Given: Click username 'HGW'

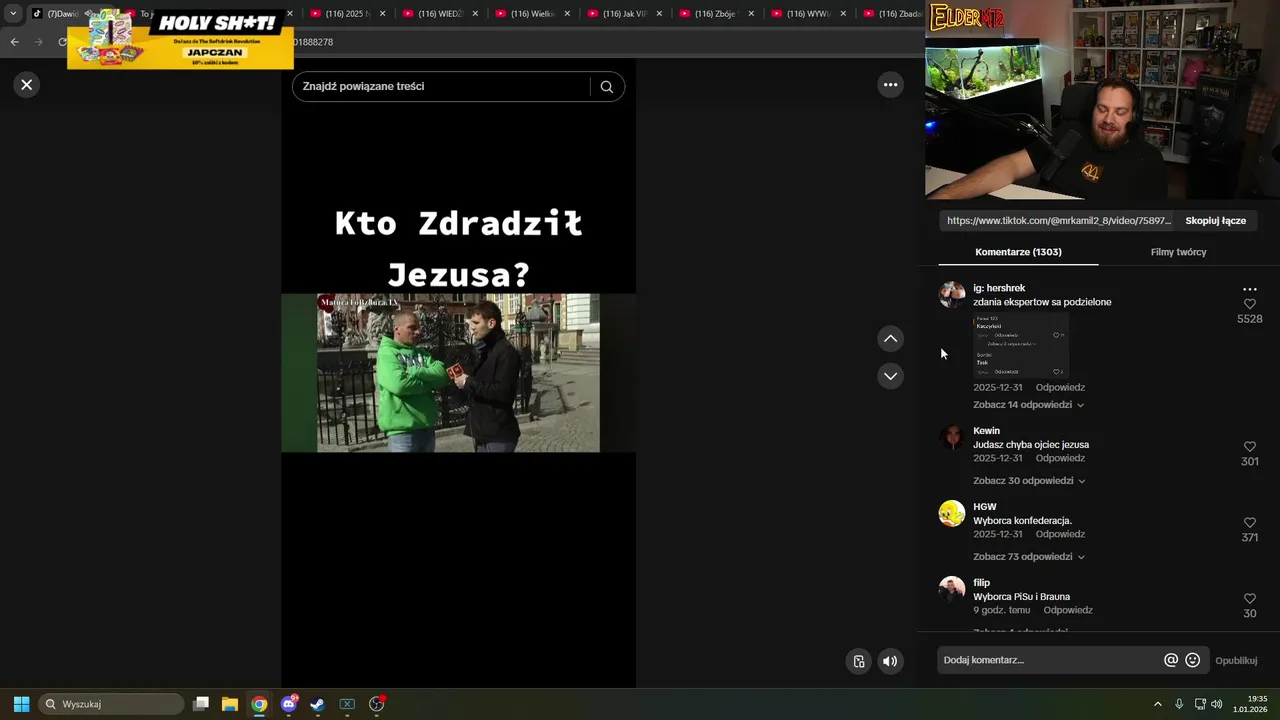Looking at the screenshot, I should 985,507.
